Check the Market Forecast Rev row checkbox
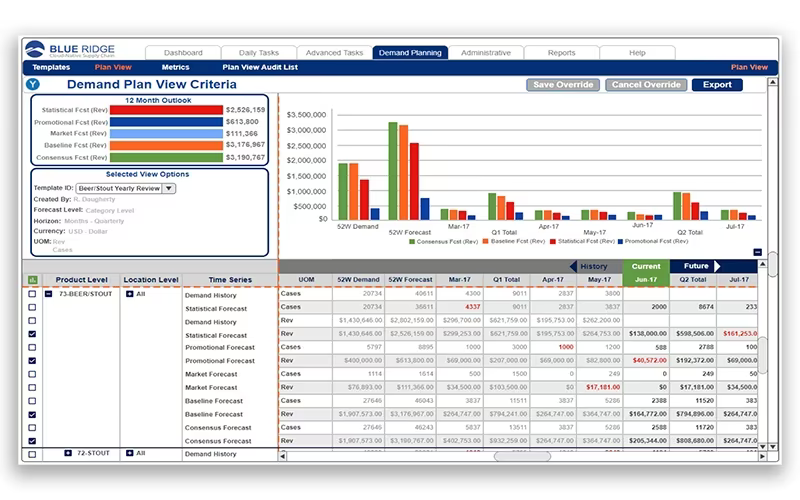The height and width of the screenshot is (500, 800). [32, 387]
